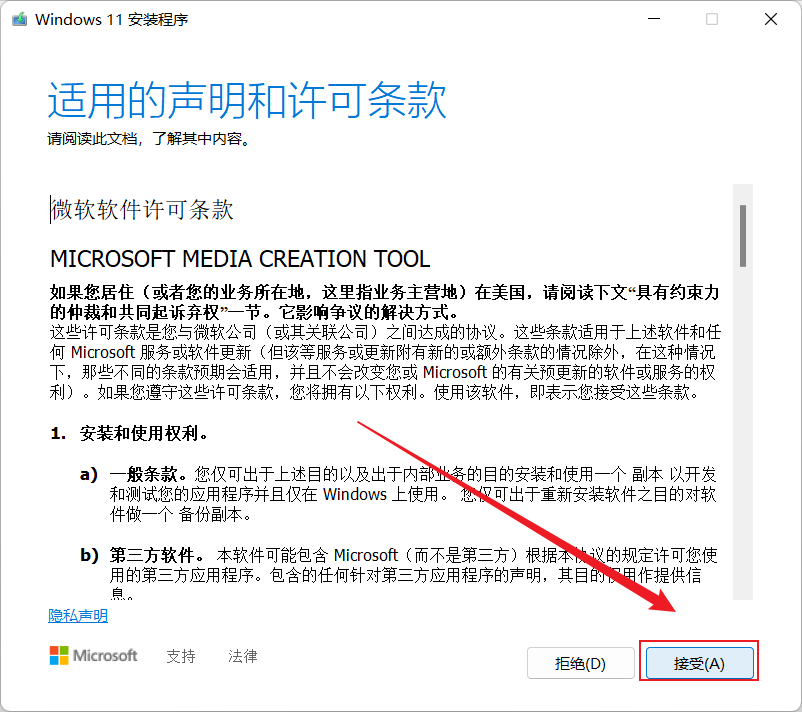This screenshot has height=712, width=802.
Task: Click section heading 1. 安装和使用权利。
Action: coord(130,433)
